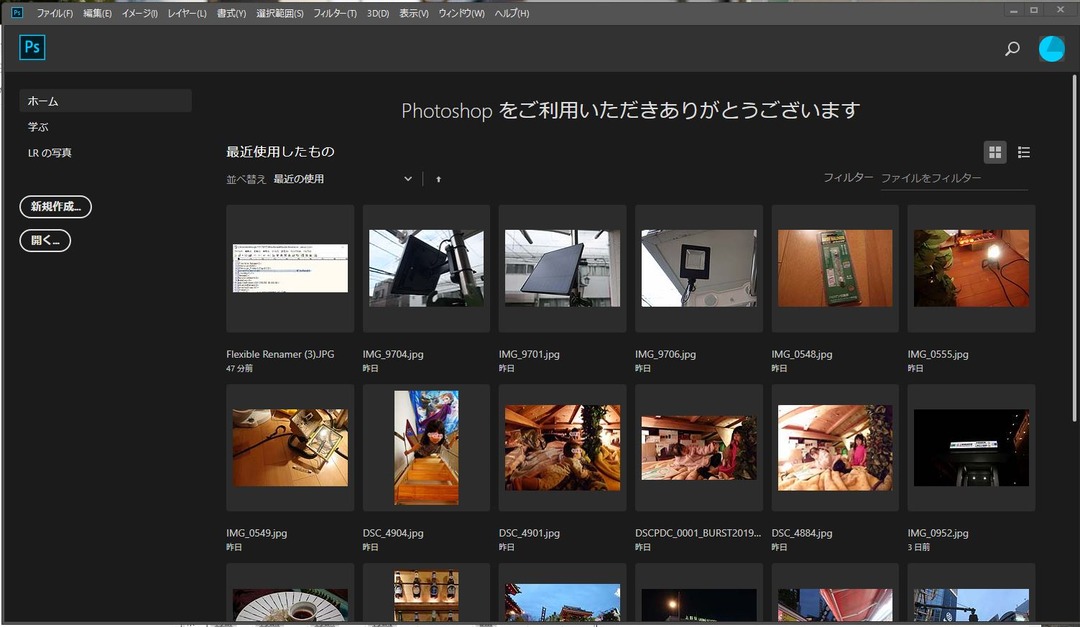Click the IMG_0549.jpg file name text
This screenshot has width=1080, height=627.
(x=257, y=533)
